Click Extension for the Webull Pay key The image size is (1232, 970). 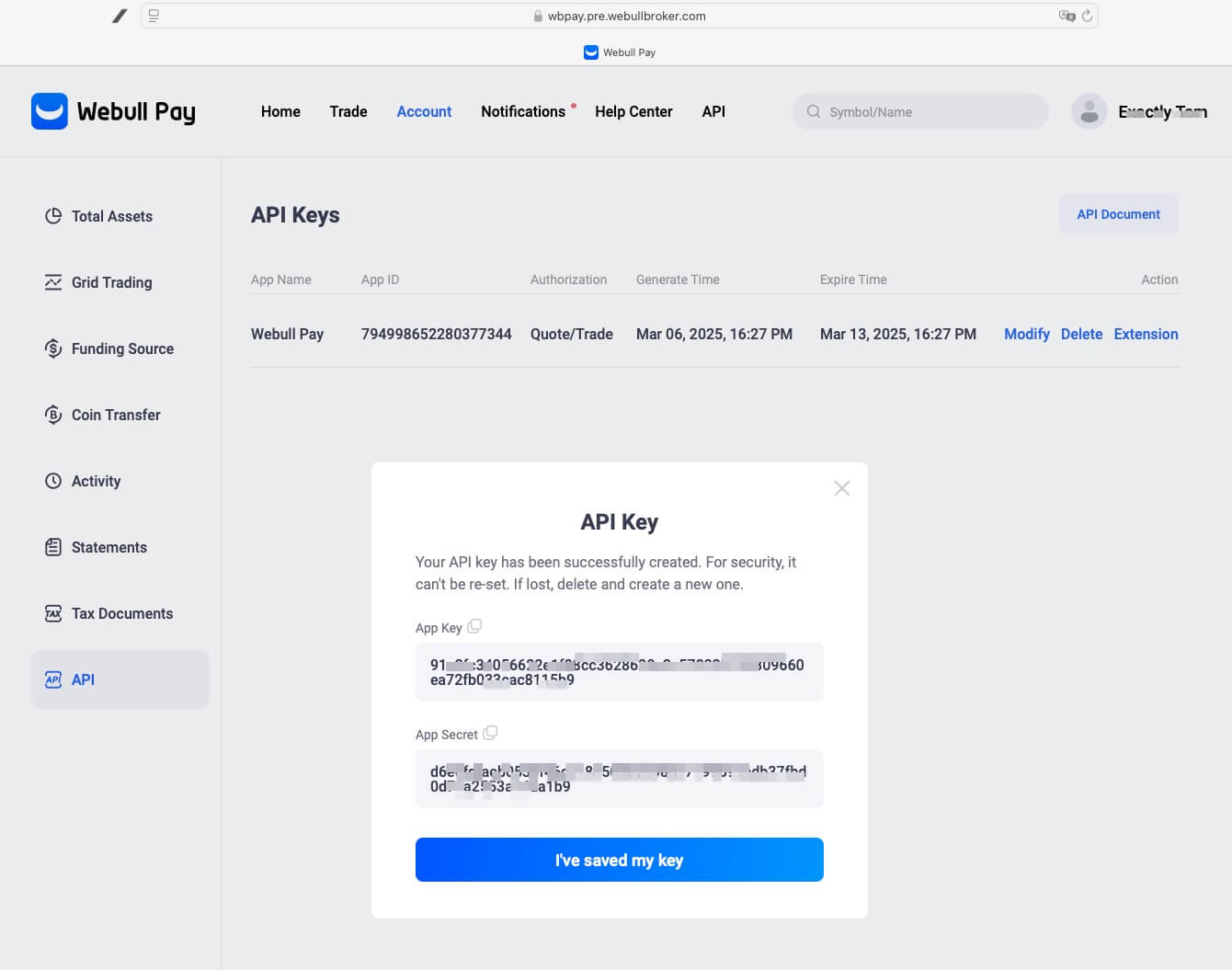click(1146, 334)
